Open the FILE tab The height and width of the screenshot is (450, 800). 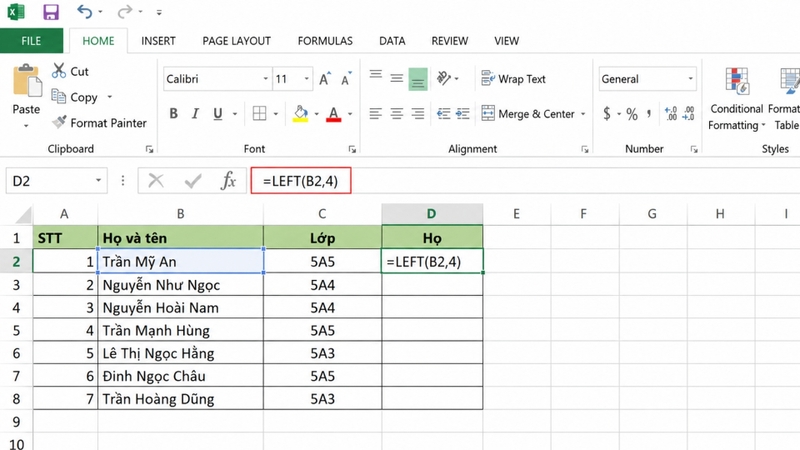tap(31, 41)
